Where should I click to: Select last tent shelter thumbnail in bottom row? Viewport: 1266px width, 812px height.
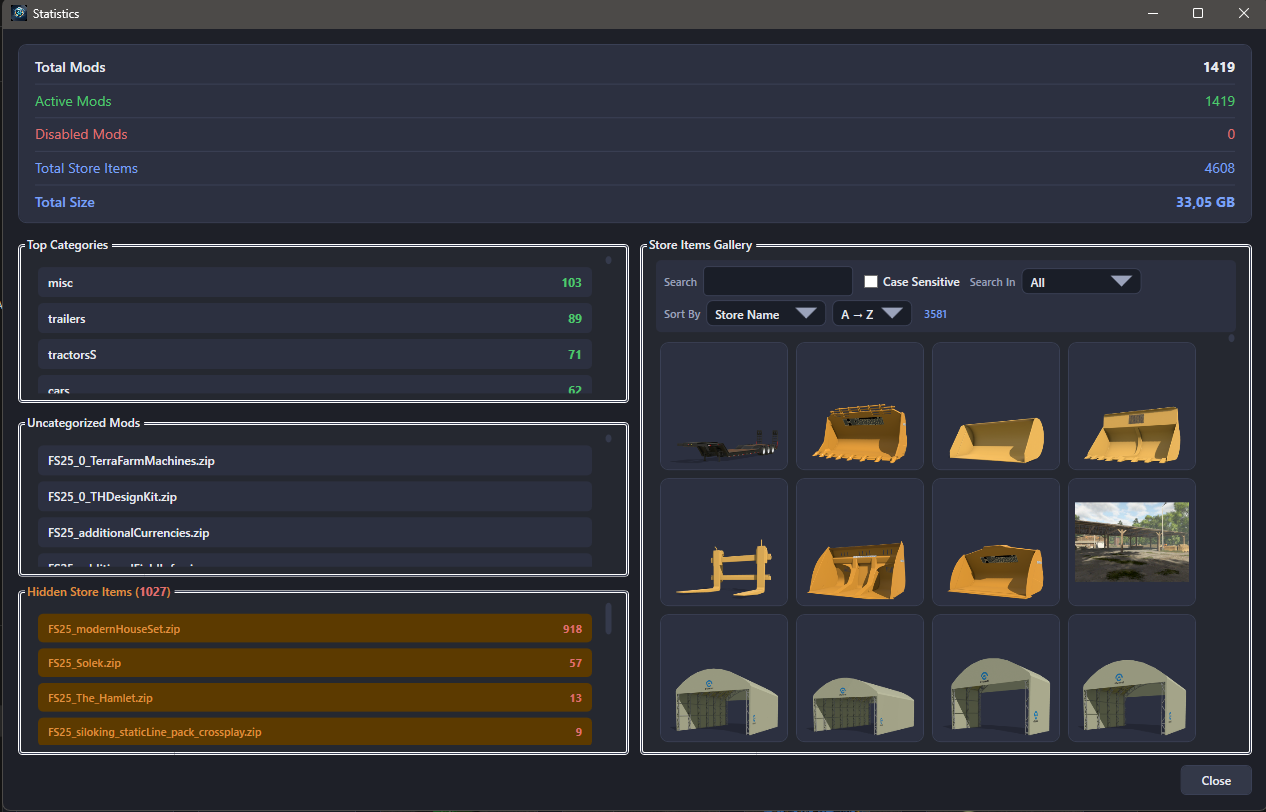click(1131, 678)
